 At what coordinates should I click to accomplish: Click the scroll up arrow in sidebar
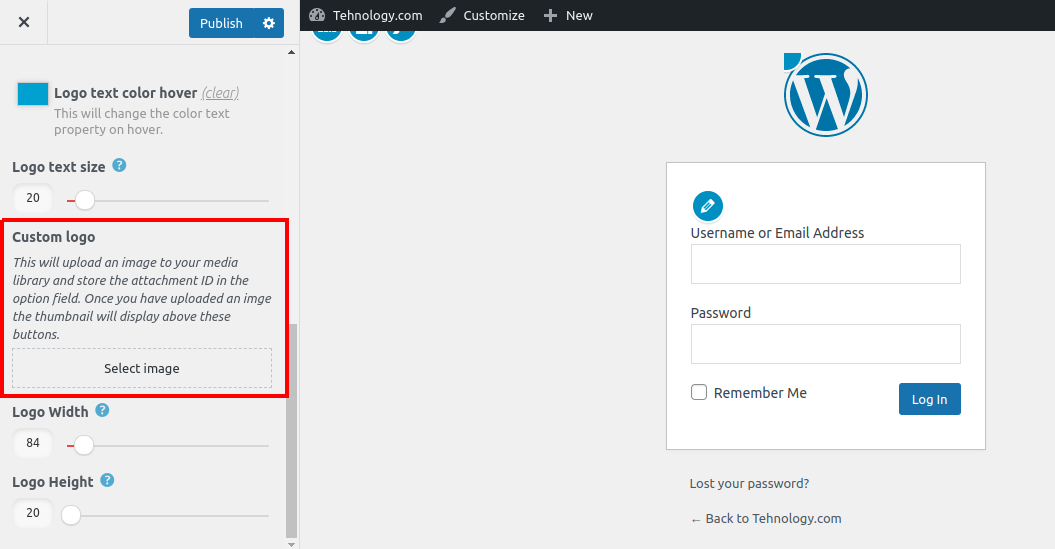[291, 52]
